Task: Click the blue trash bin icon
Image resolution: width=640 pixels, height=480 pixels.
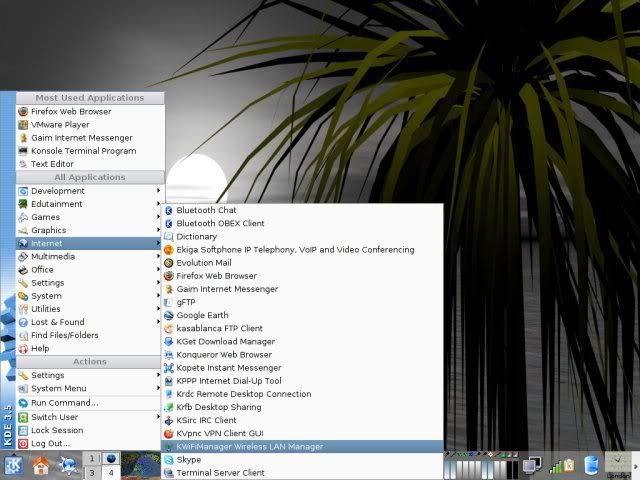Action: click(591, 466)
